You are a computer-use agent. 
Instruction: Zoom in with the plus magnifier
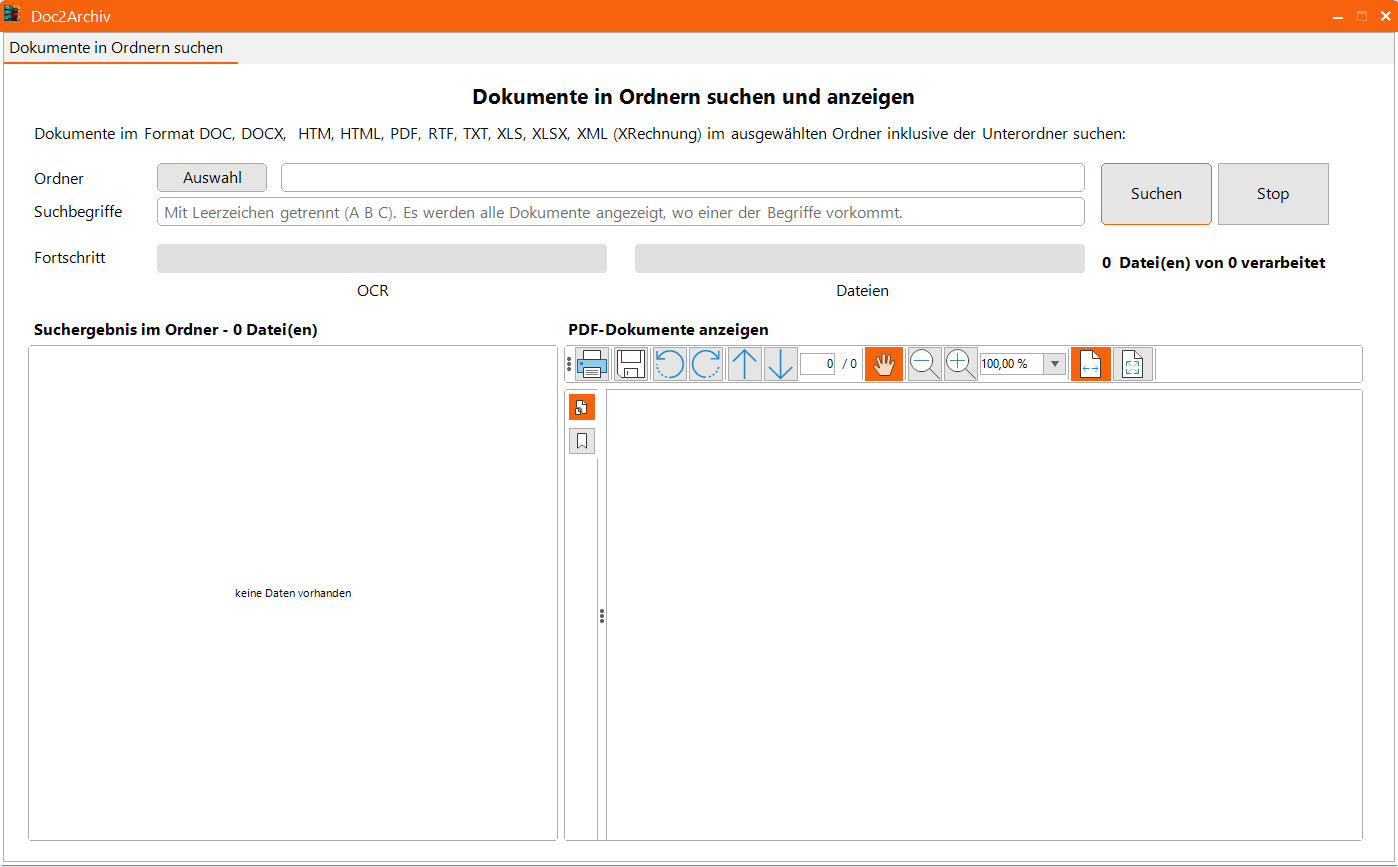point(960,364)
